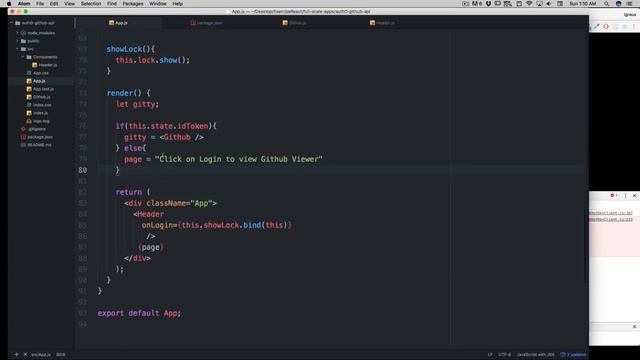Open the Selection menu

[x=91, y=4]
